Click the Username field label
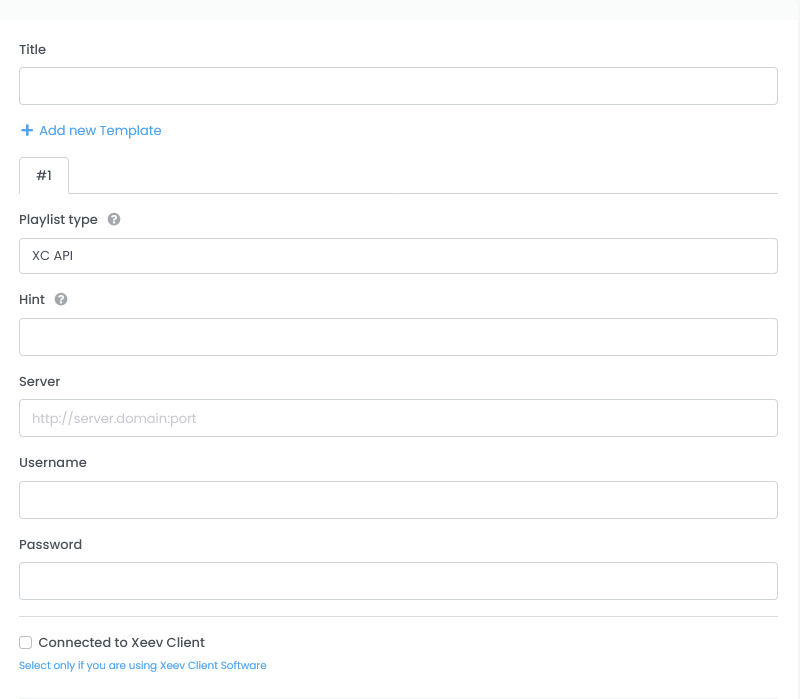800x699 pixels. [x=53, y=462]
